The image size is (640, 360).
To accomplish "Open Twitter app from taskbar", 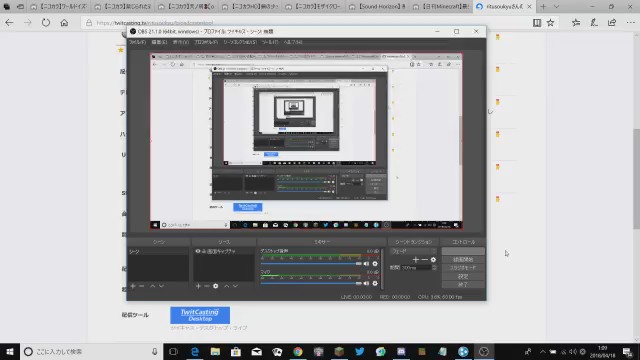I will (360, 351).
